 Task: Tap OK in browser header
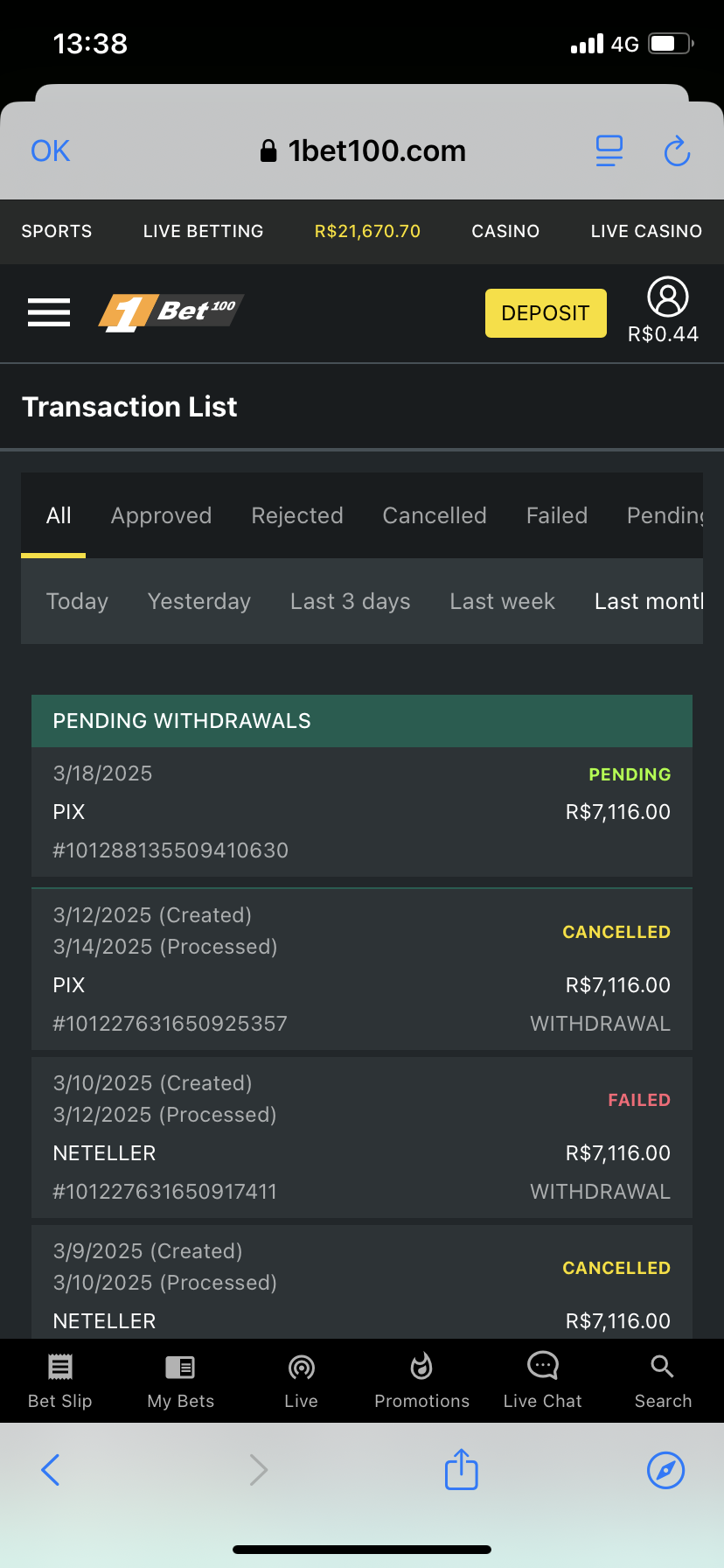pos(50,151)
